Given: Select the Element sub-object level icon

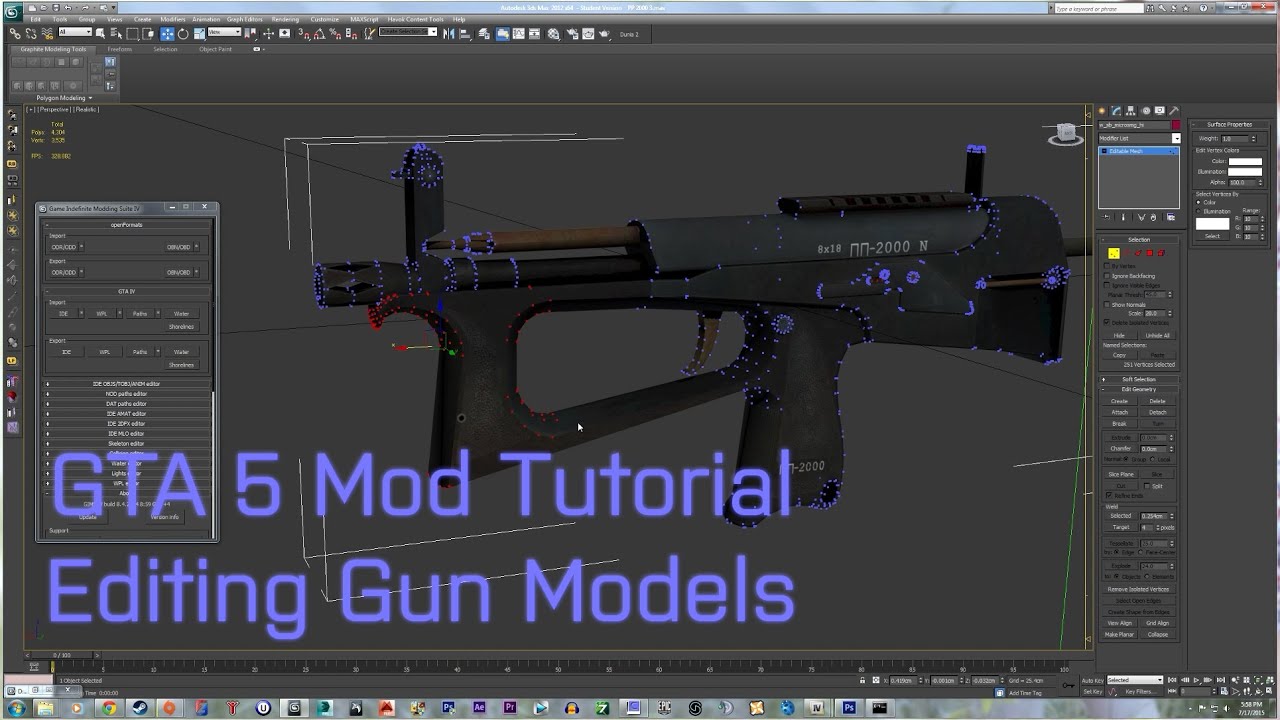Looking at the screenshot, I should (x=1161, y=253).
